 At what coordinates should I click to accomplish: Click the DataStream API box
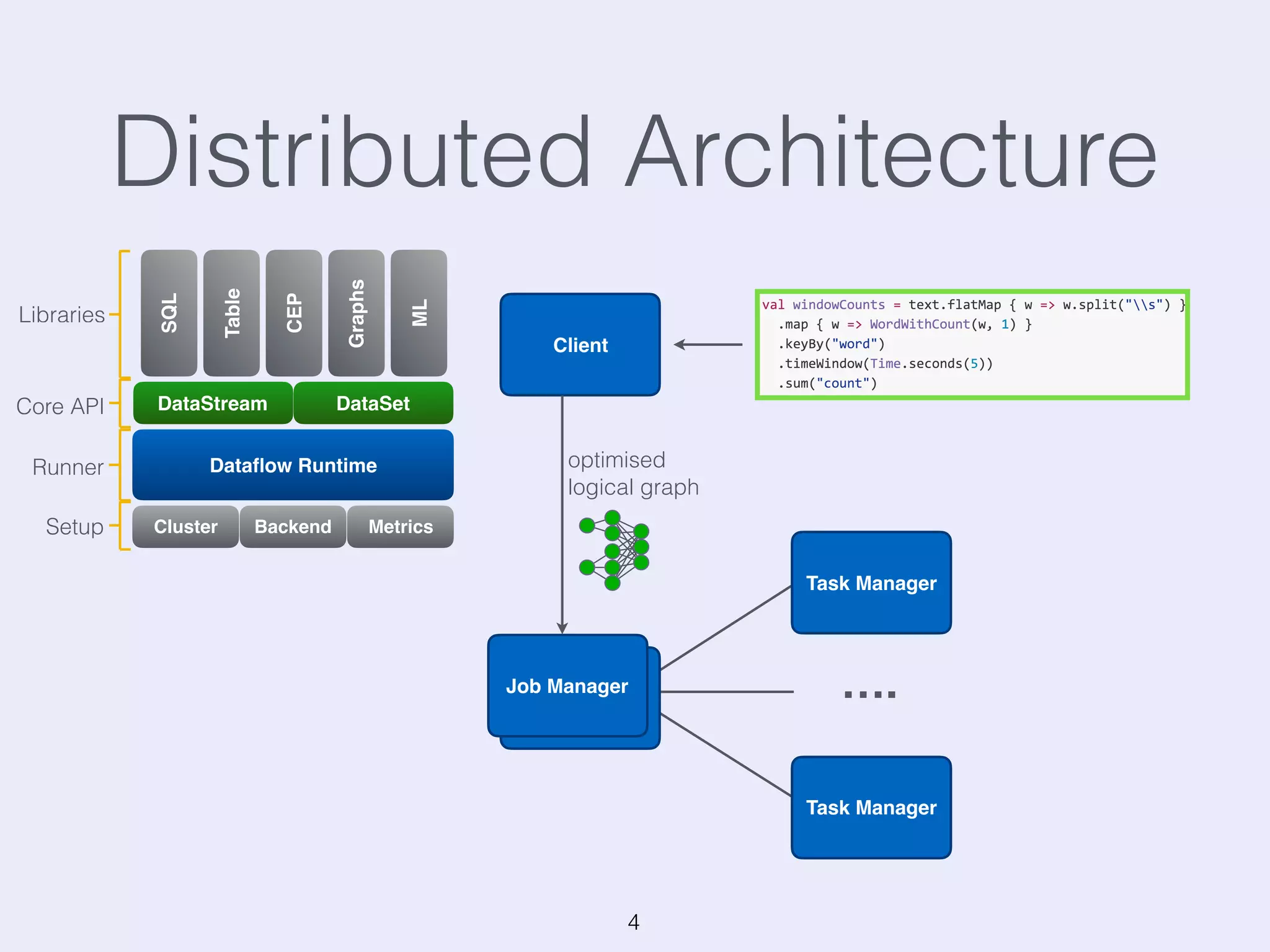213,403
